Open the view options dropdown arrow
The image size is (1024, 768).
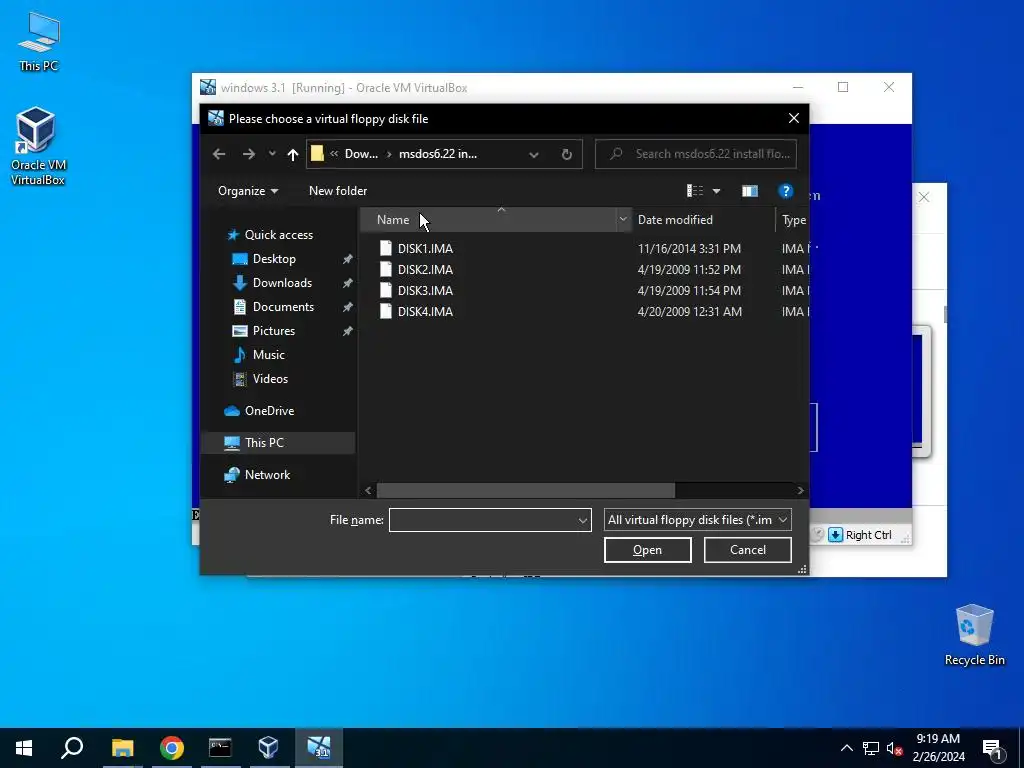716,191
